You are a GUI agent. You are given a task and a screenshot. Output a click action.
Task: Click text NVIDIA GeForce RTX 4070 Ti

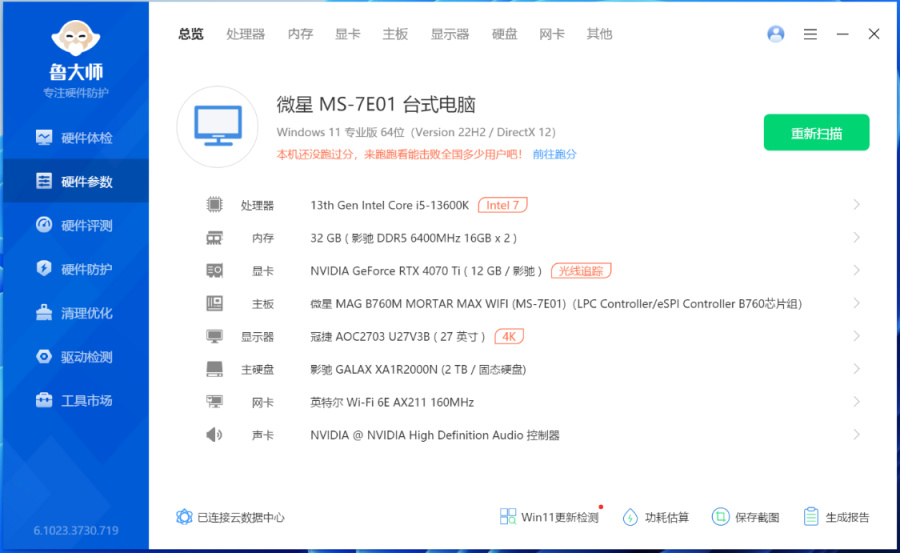coord(426,271)
